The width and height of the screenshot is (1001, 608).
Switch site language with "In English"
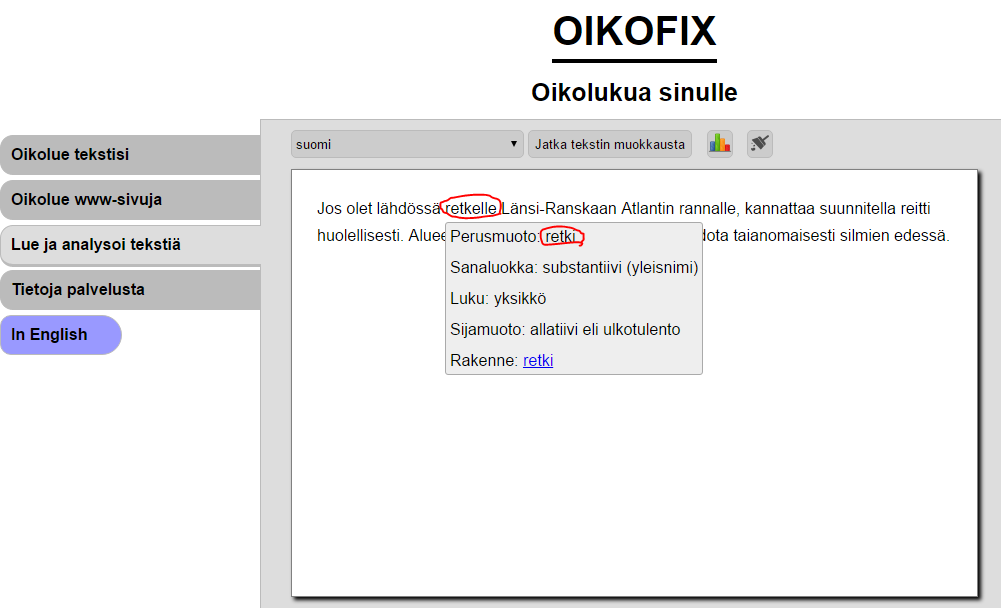pos(51,334)
